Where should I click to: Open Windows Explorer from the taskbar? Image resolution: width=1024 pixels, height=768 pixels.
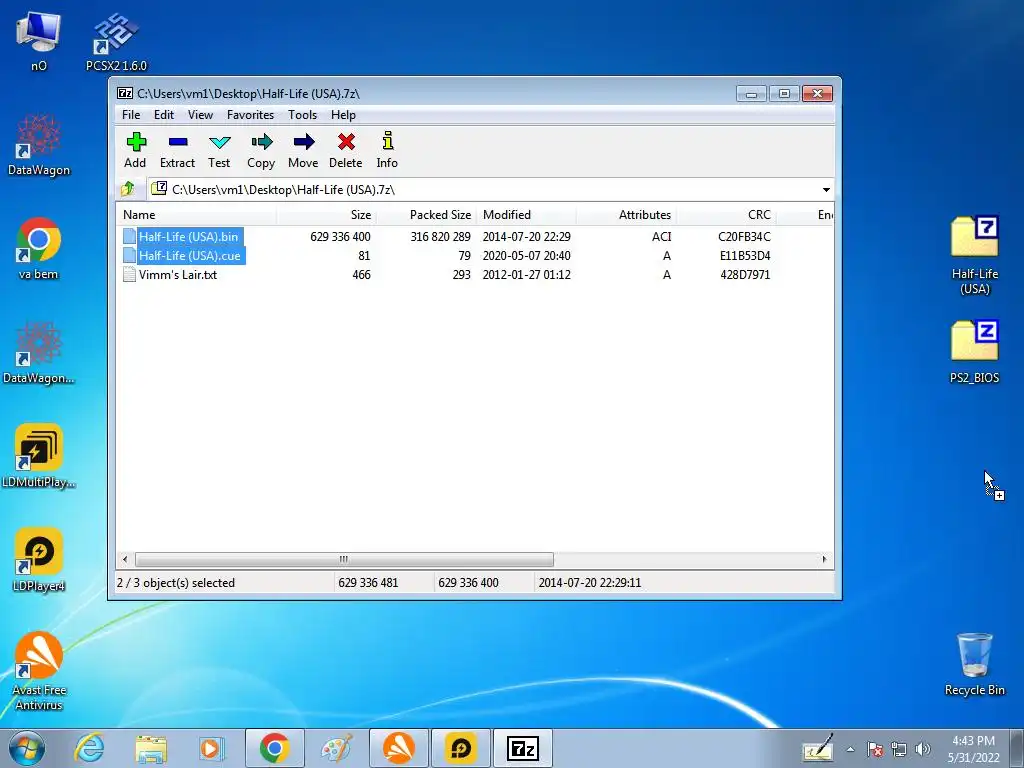pyautogui.click(x=151, y=748)
